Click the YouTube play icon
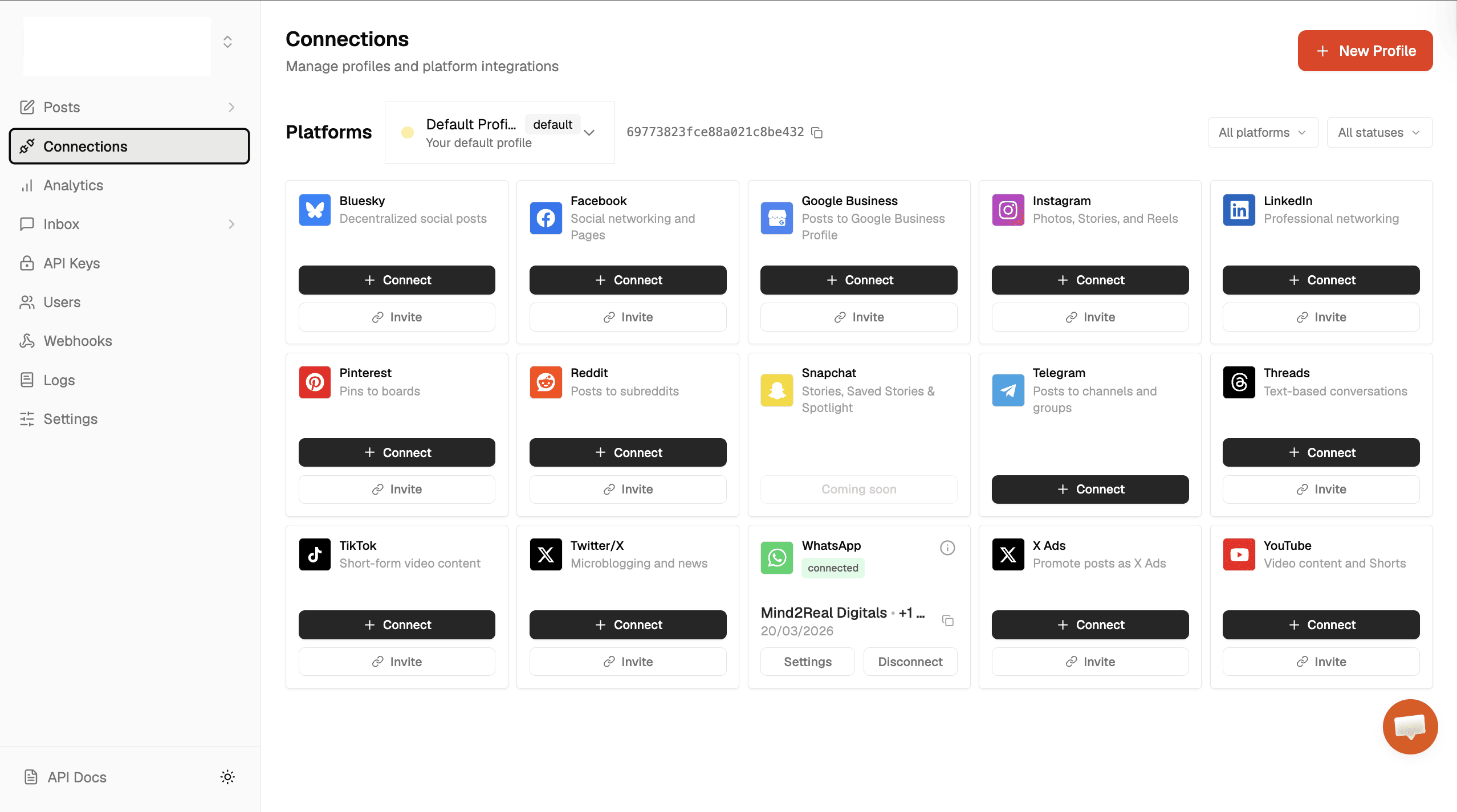The width and height of the screenshot is (1457, 812). pos(1239,554)
